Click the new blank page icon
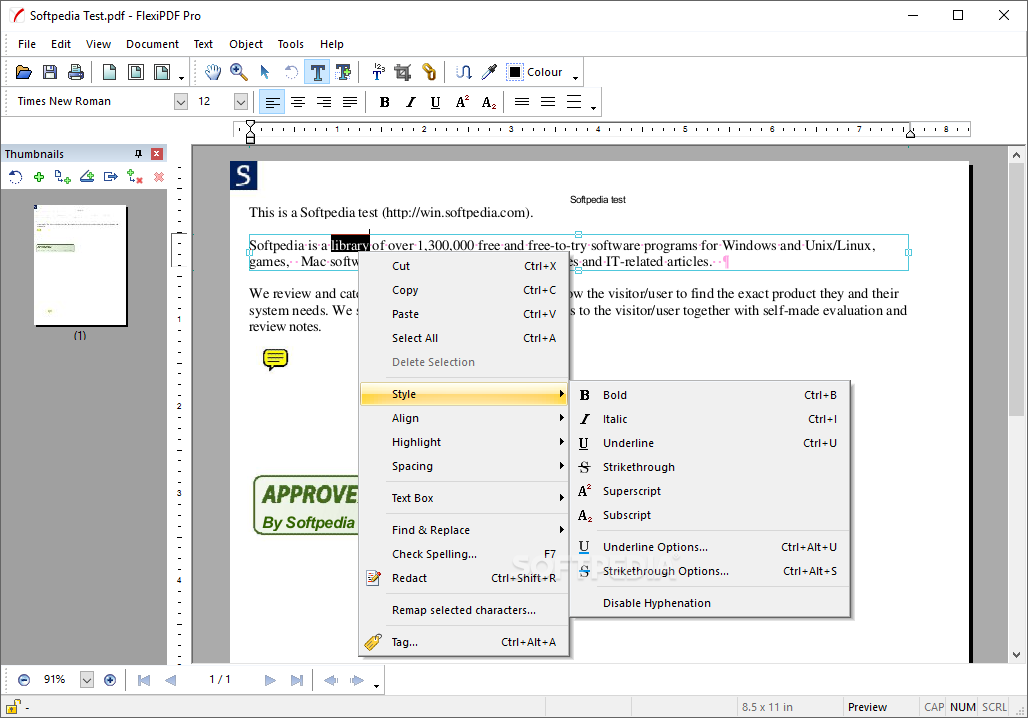Screen dimensions: 1028x718 (x=109, y=72)
